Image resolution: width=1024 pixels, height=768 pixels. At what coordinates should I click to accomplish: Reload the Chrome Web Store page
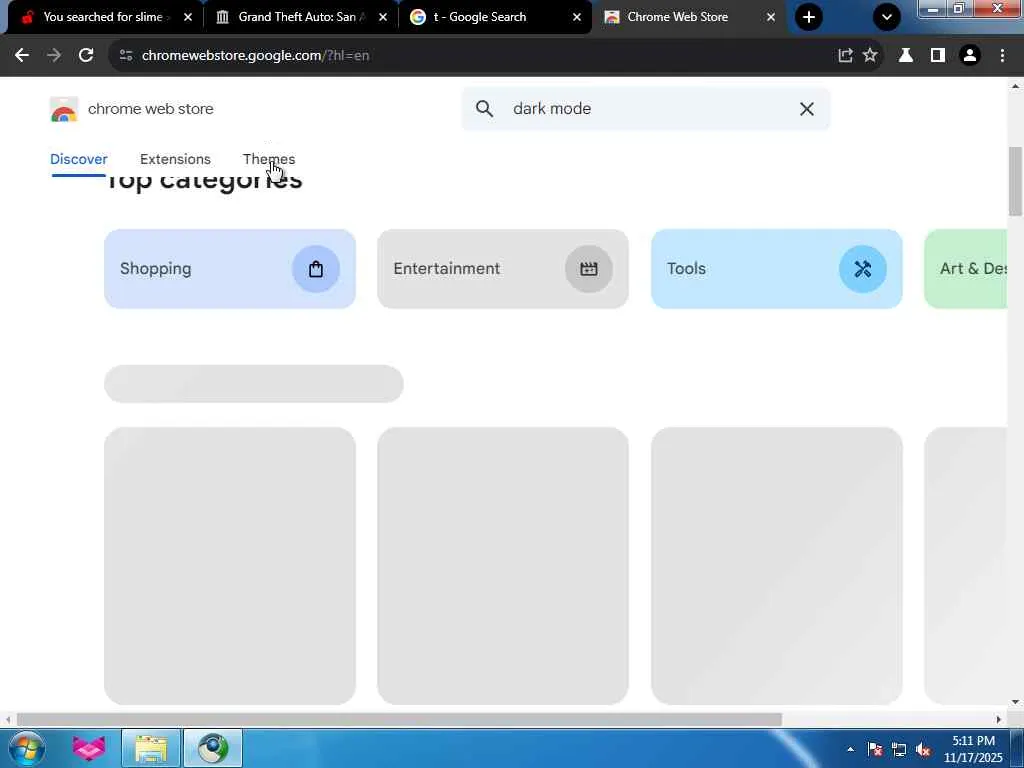click(x=86, y=56)
